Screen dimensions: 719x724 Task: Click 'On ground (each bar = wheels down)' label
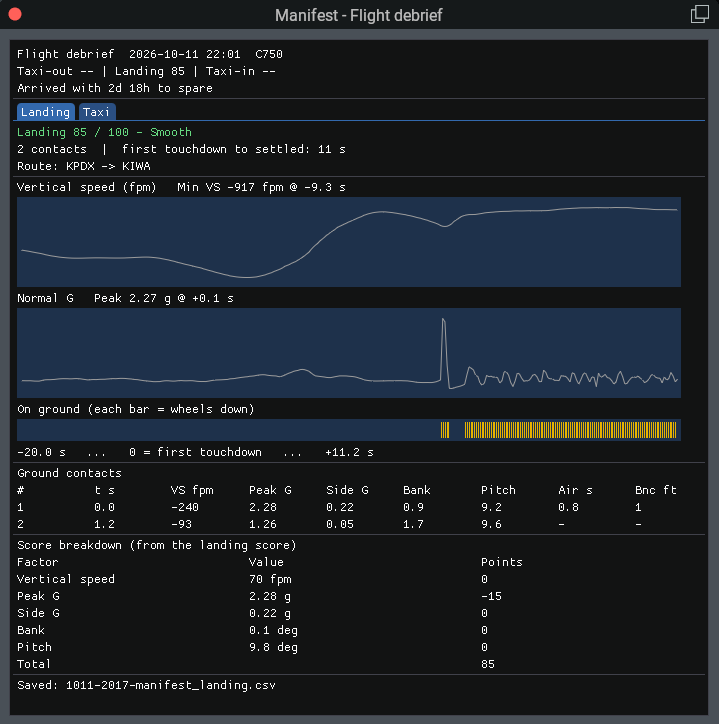(136, 409)
